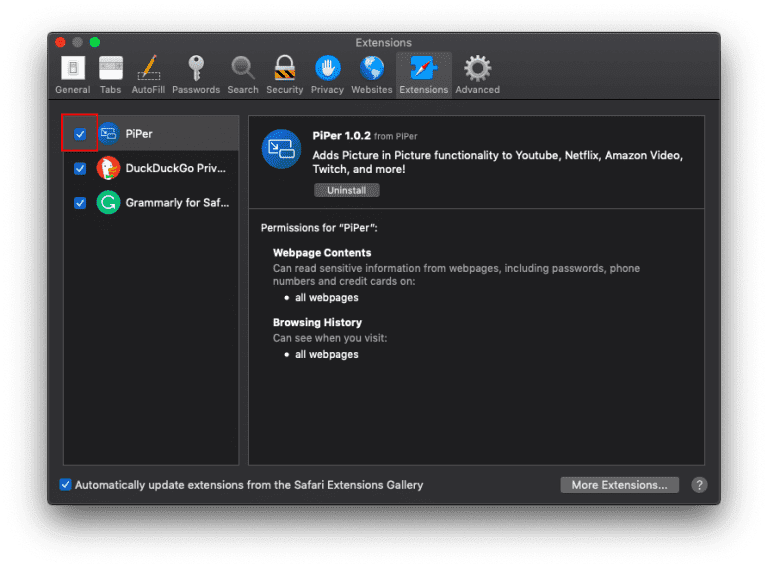
Task: Open the Advanced gear pane
Action: (478, 75)
